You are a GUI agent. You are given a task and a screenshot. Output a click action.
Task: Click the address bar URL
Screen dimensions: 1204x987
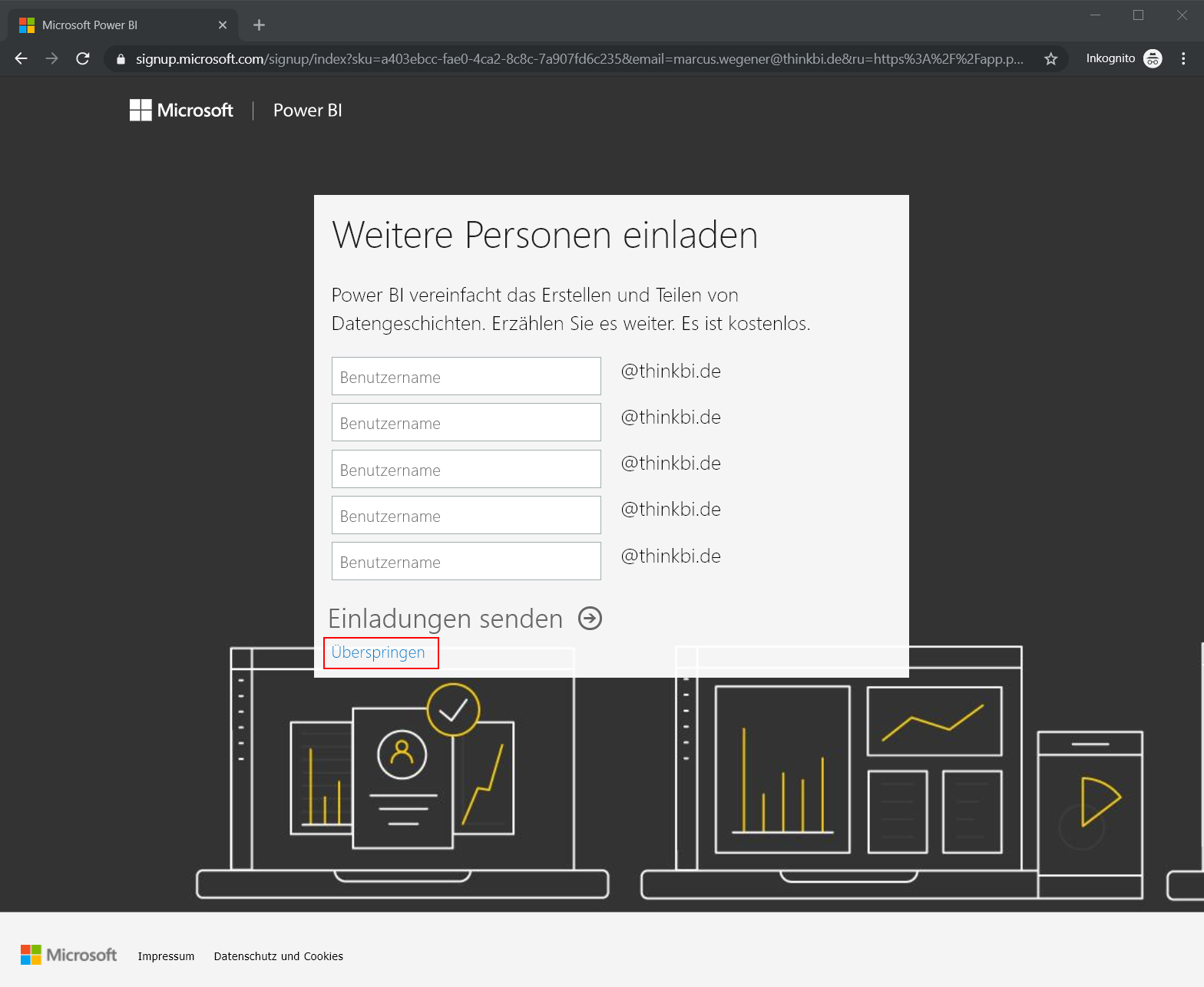580,59
